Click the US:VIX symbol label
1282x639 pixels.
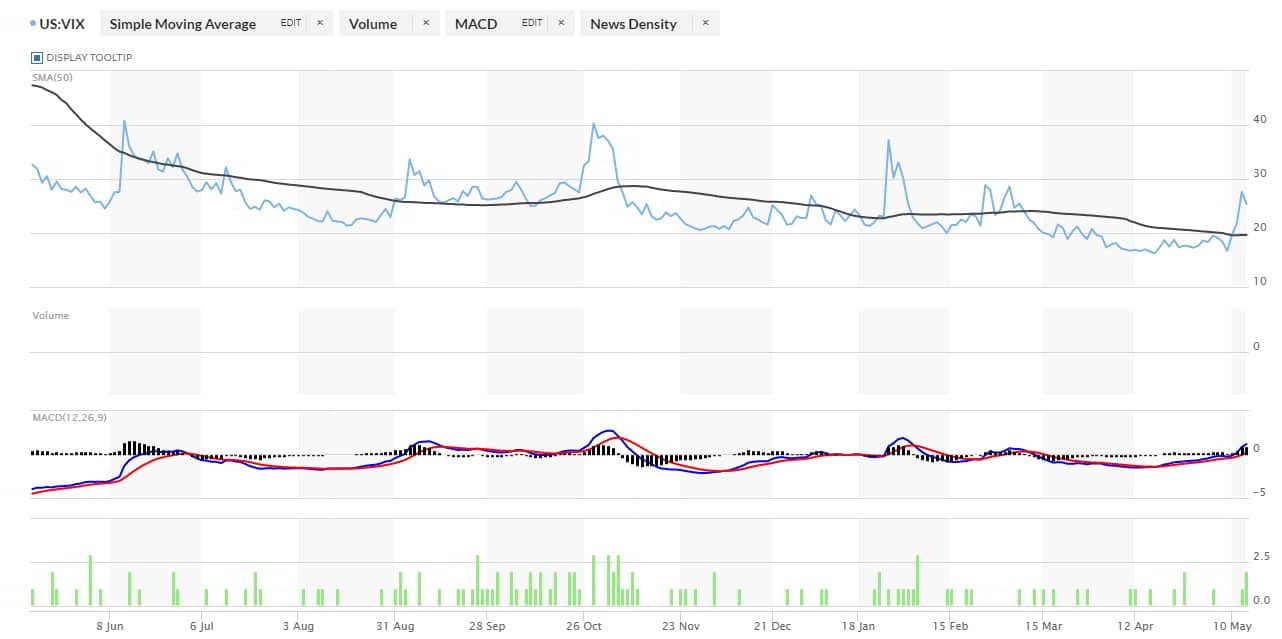click(62, 24)
